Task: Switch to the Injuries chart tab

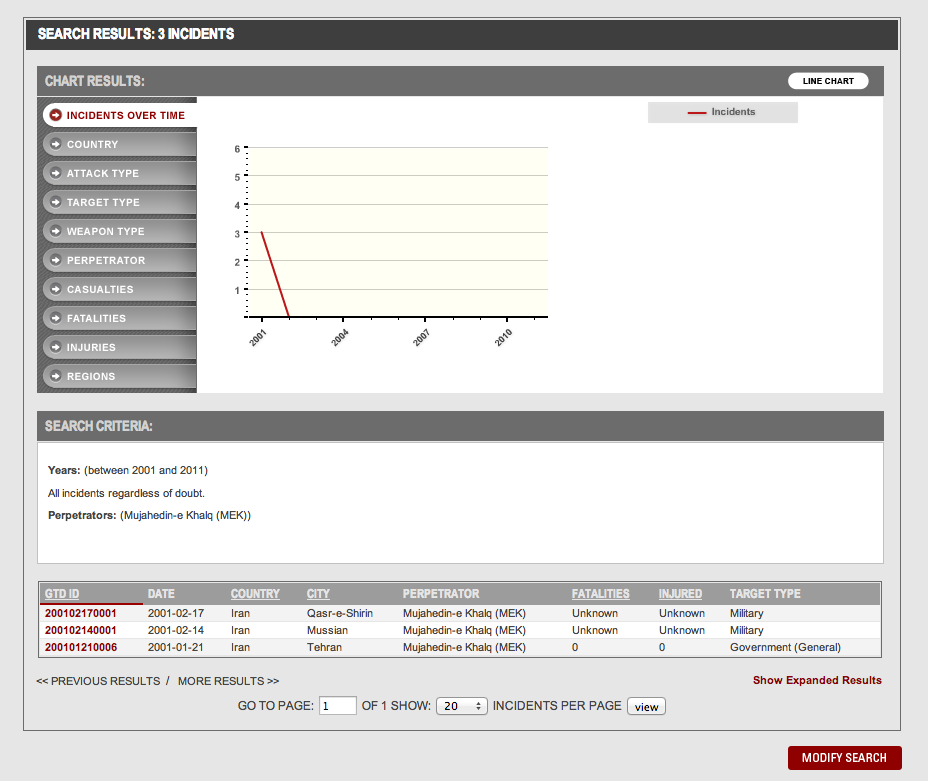Action: [91, 348]
